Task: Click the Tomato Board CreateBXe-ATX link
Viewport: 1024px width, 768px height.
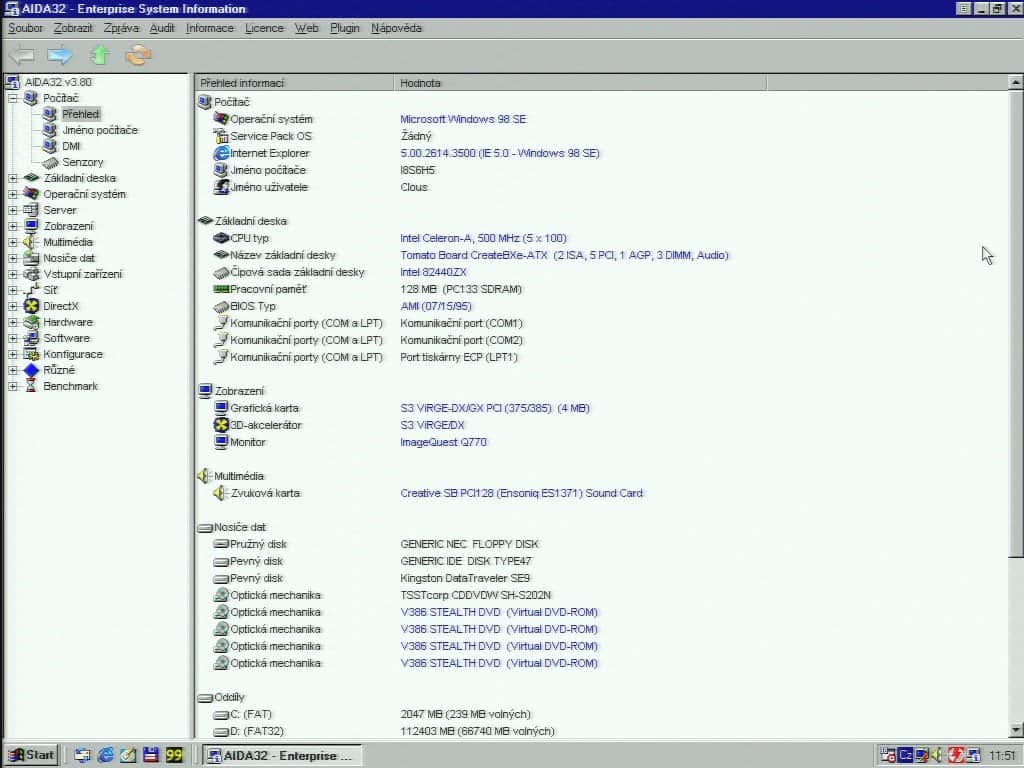Action: [564, 255]
